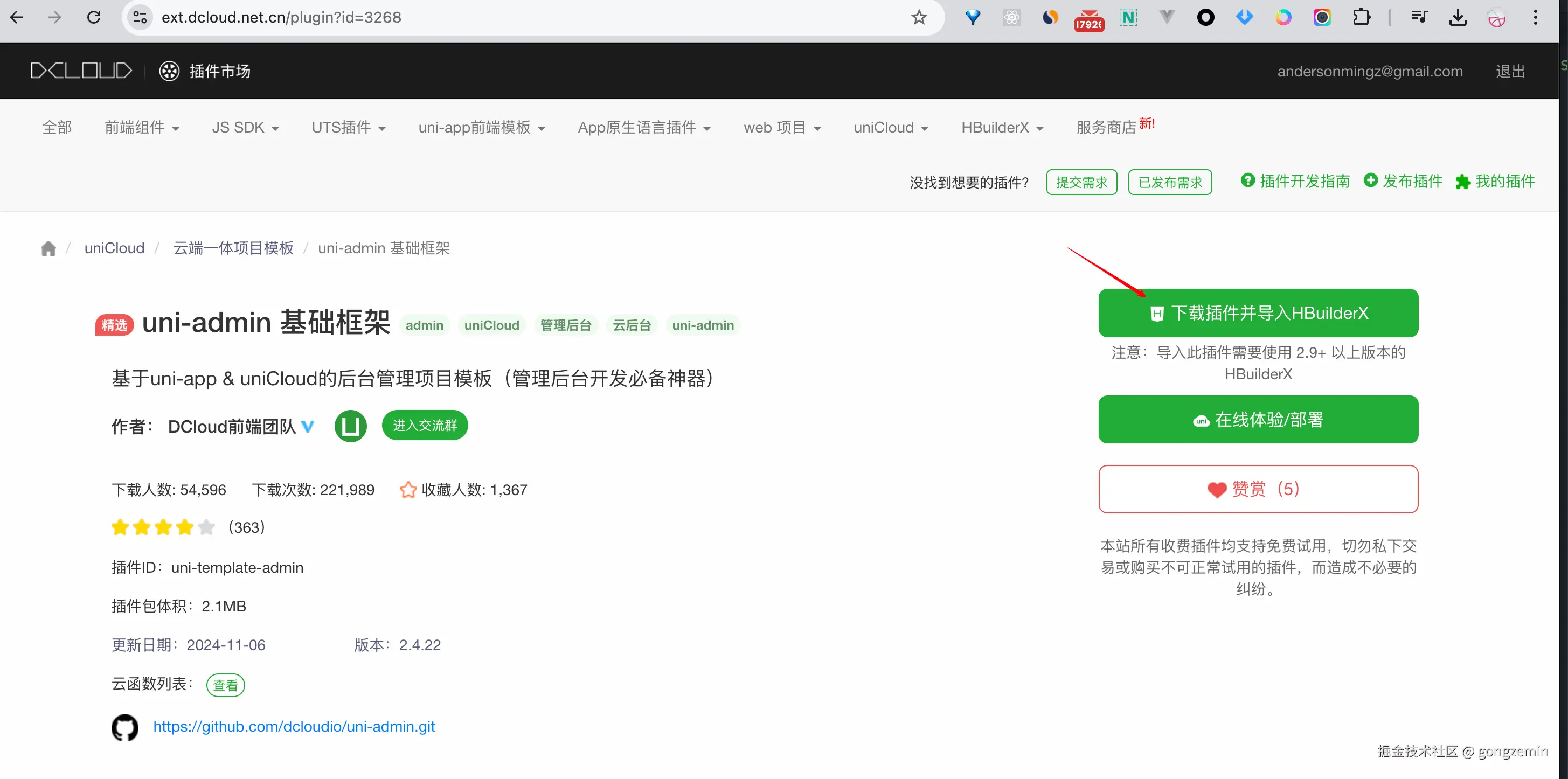The height and width of the screenshot is (779, 1568).
Task: Click the green author badge icon
Action: pos(351,426)
